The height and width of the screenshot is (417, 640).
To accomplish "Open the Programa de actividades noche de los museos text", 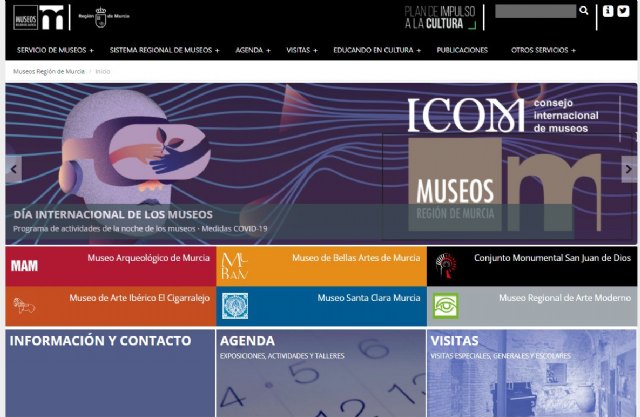I will pos(140,229).
